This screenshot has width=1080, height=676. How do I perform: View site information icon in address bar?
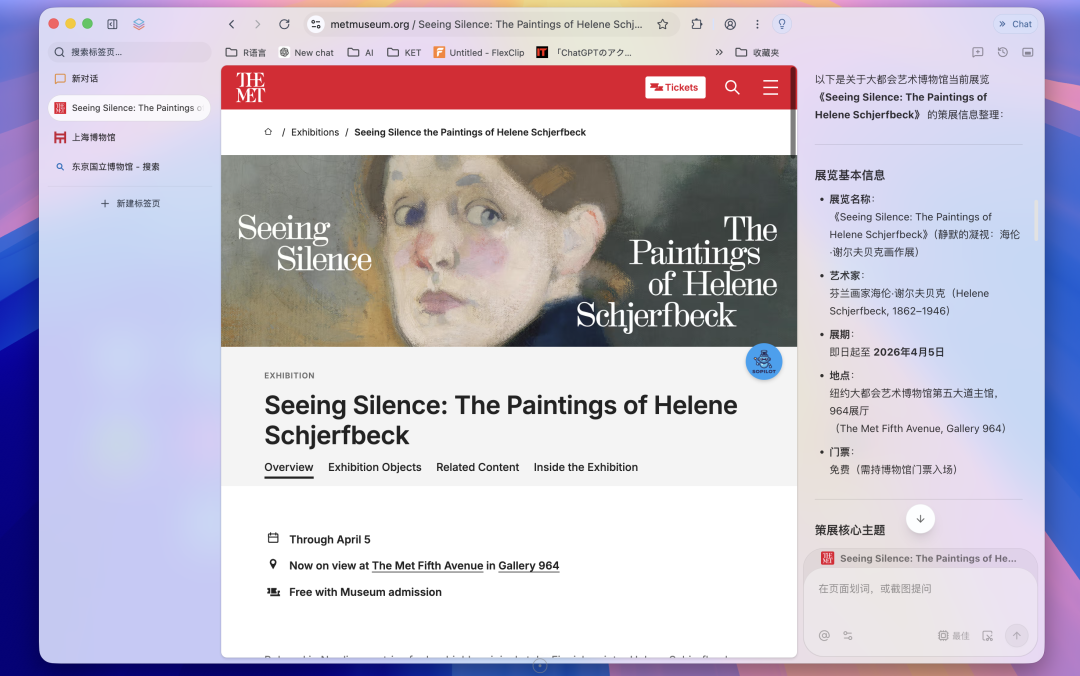315,24
